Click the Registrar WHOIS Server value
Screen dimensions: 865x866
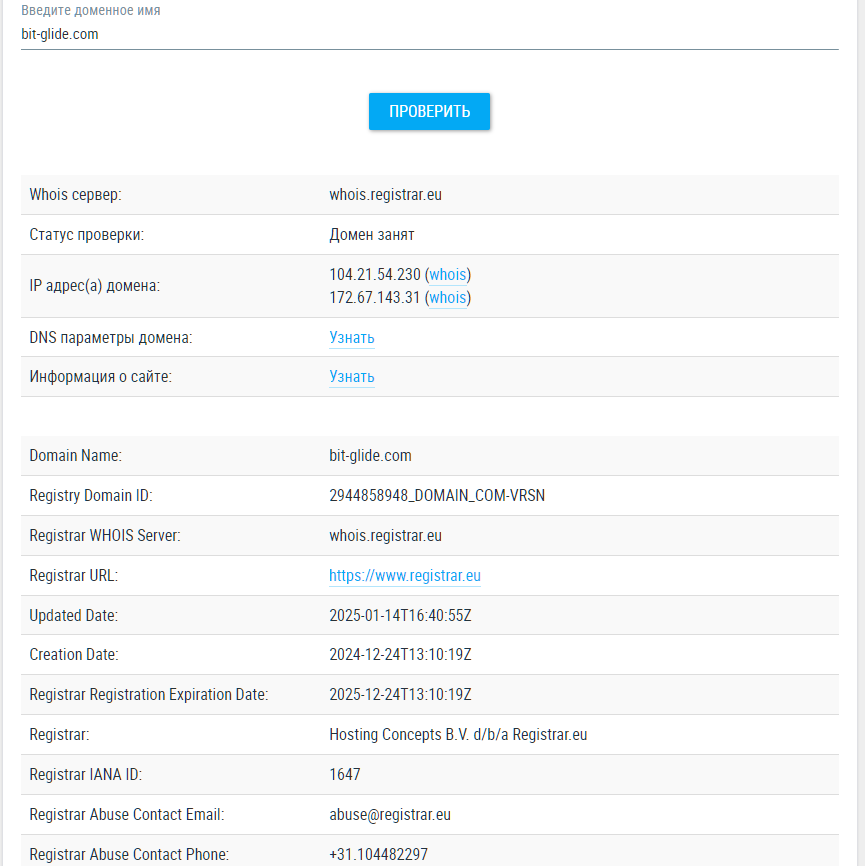[385, 536]
